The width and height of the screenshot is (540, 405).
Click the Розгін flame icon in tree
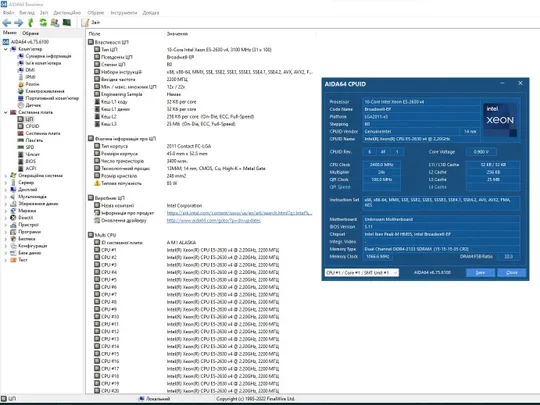21,84
